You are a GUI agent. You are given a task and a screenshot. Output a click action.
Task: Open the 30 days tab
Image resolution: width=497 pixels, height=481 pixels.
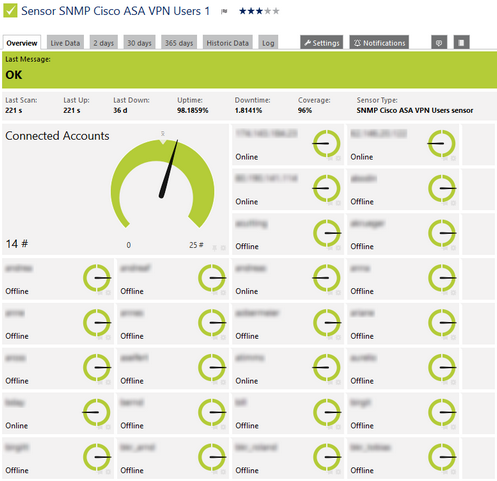click(x=139, y=43)
